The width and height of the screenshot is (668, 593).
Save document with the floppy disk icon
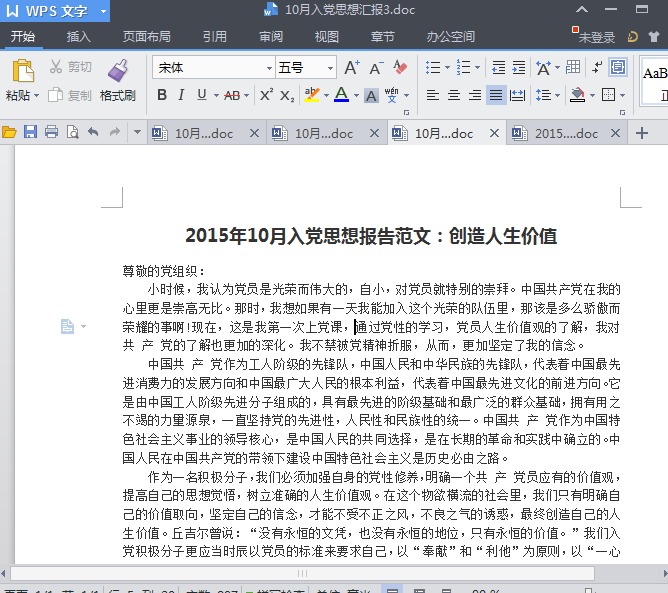pos(30,132)
